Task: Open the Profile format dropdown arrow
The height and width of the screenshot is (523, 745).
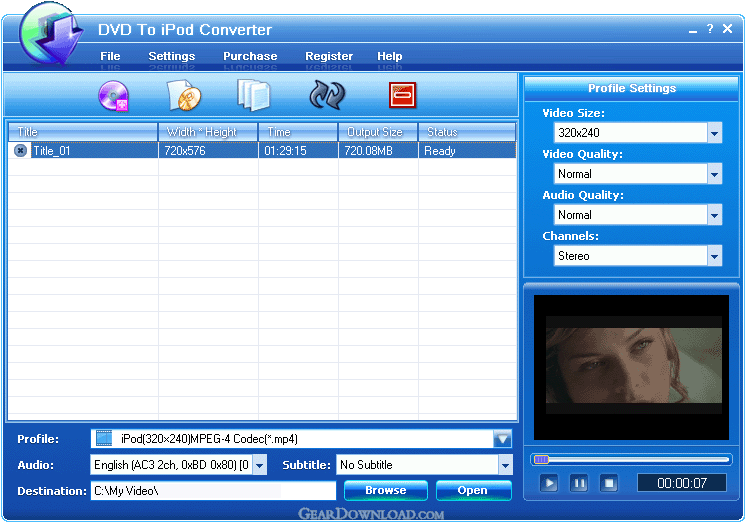Action: pyautogui.click(x=503, y=439)
